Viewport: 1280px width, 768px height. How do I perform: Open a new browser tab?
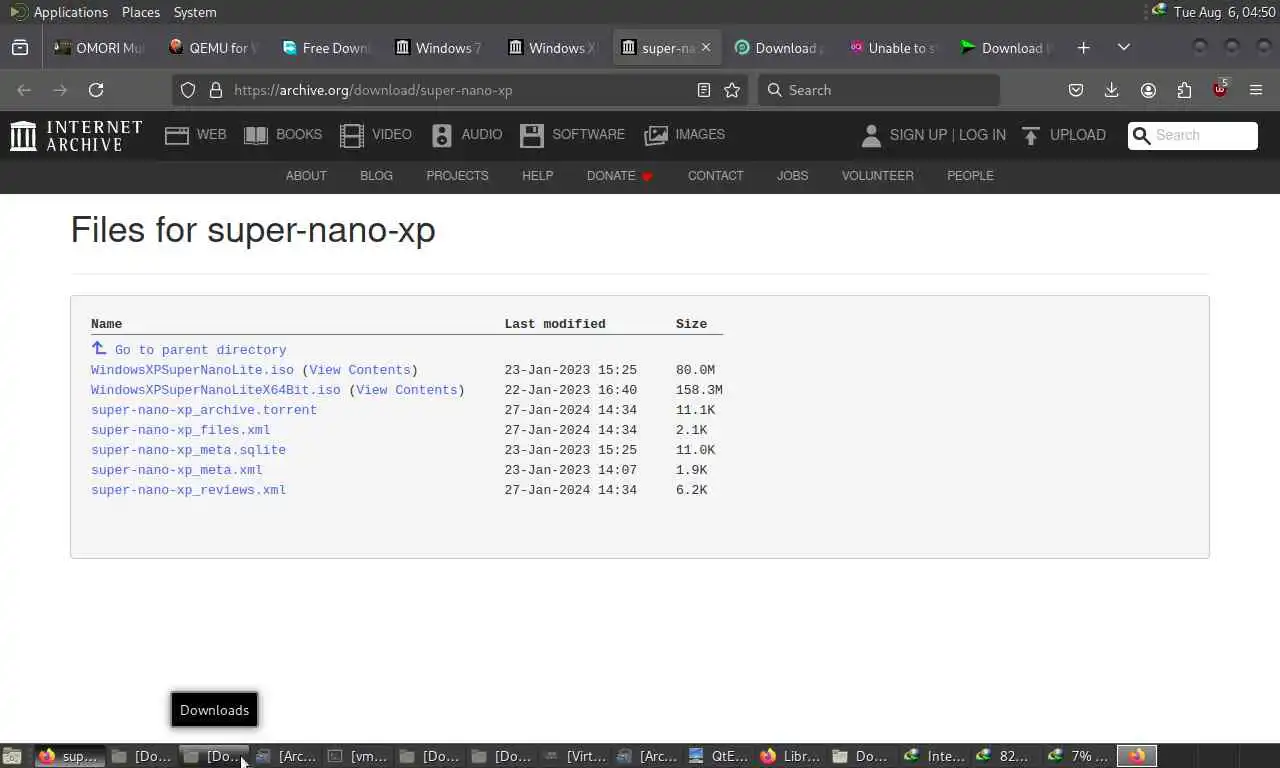(1083, 48)
